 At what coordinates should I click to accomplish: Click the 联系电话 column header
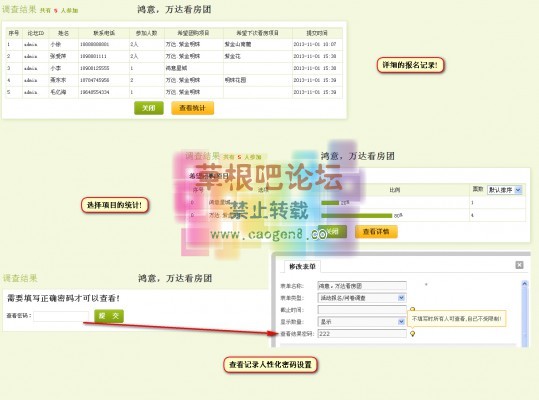(104, 33)
